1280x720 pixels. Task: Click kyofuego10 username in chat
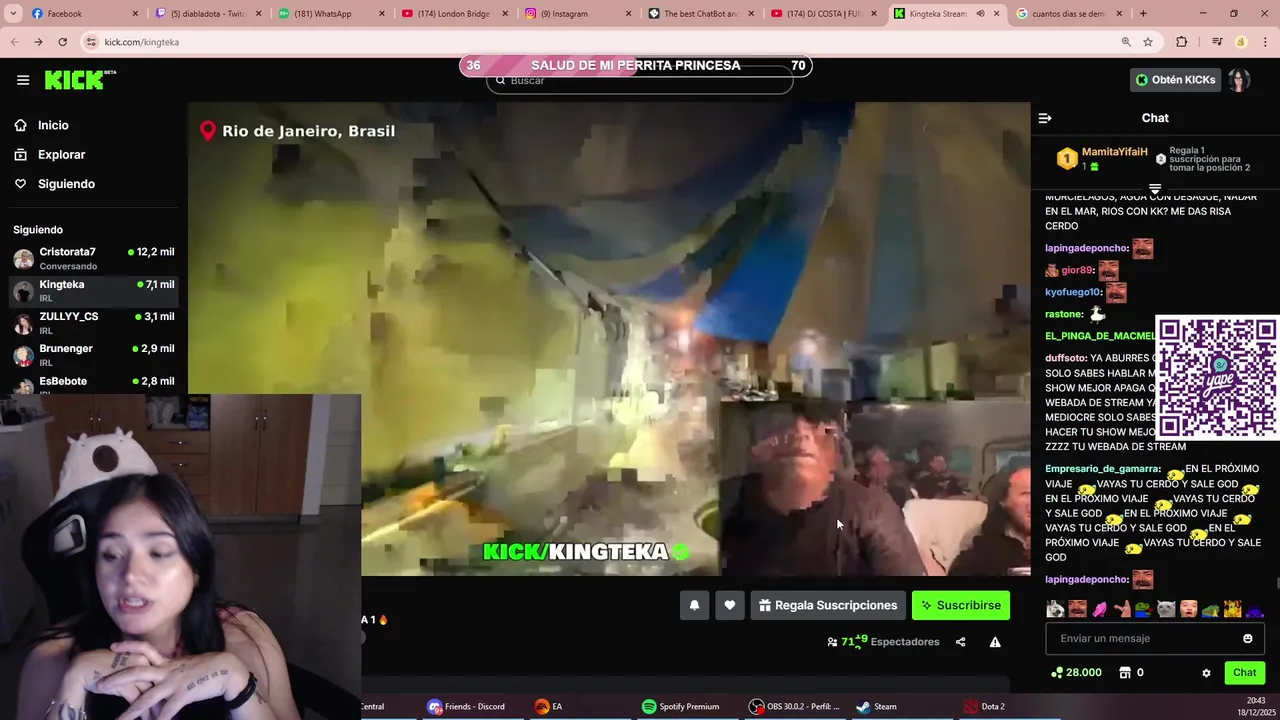(x=1073, y=292)
